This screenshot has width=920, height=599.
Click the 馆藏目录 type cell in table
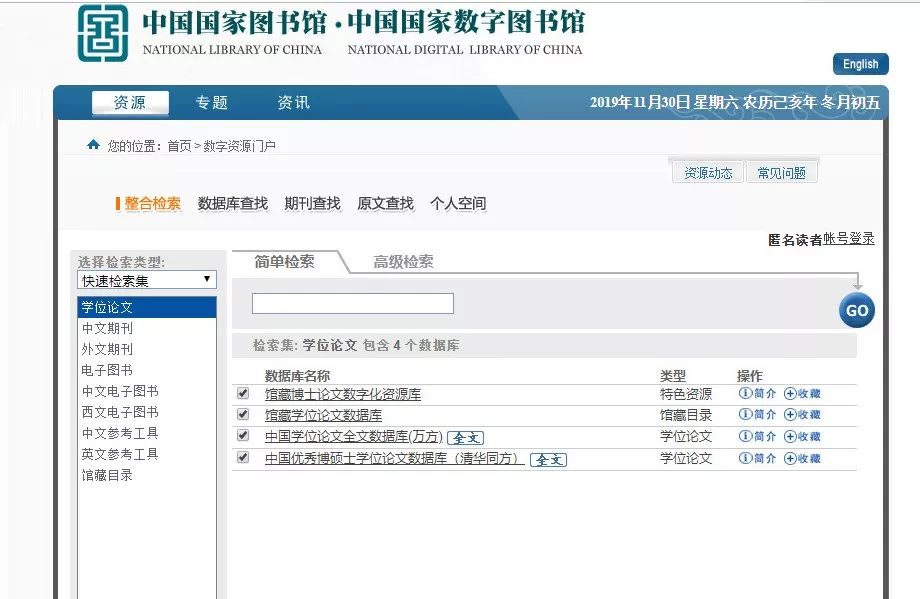[x=686, y=415]
